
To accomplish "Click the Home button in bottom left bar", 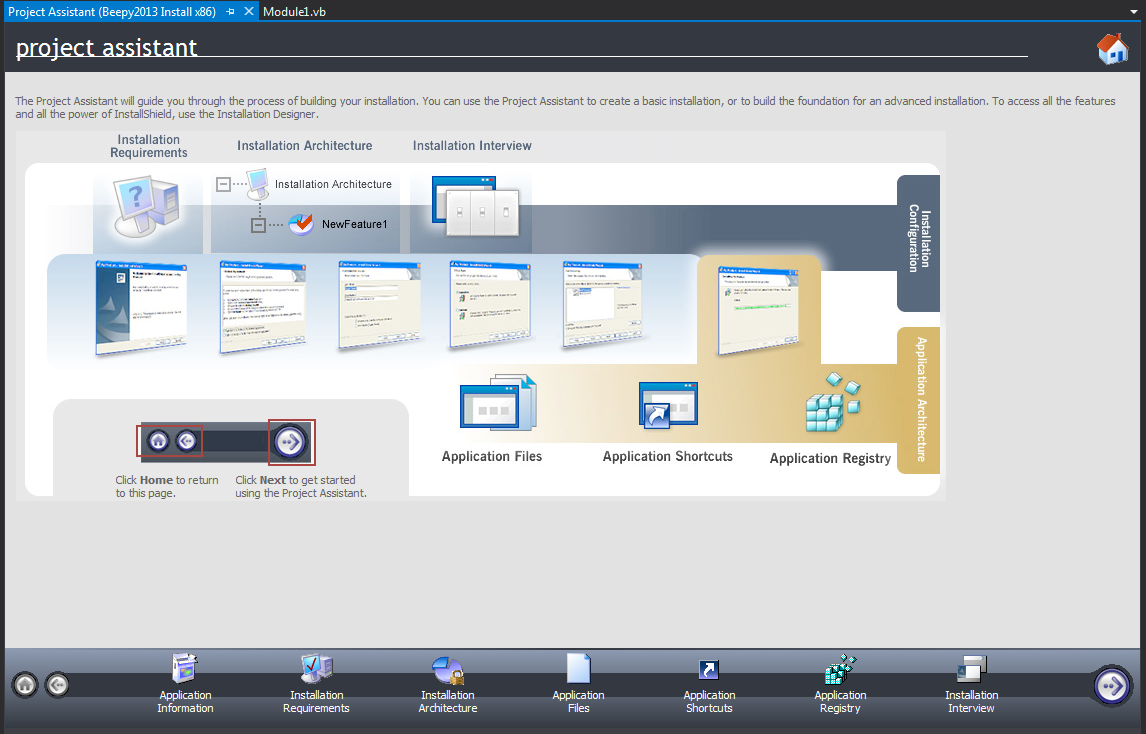I will (x=26, y=685).
